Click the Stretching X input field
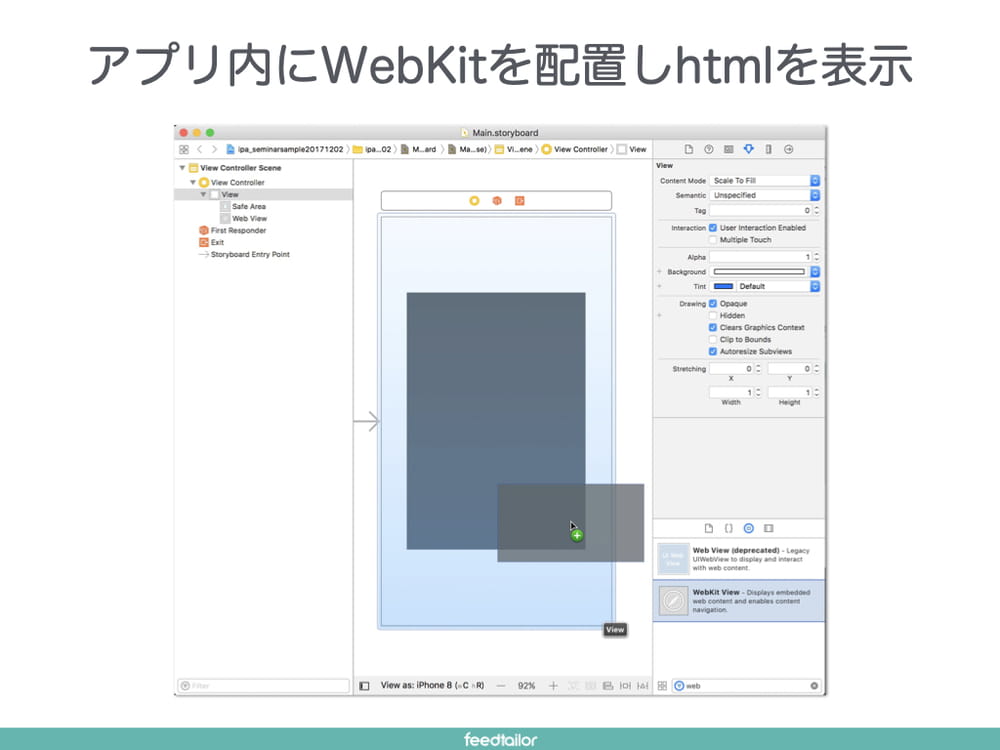The width and height of the screenshot is (1000, 750). point(732,369)
